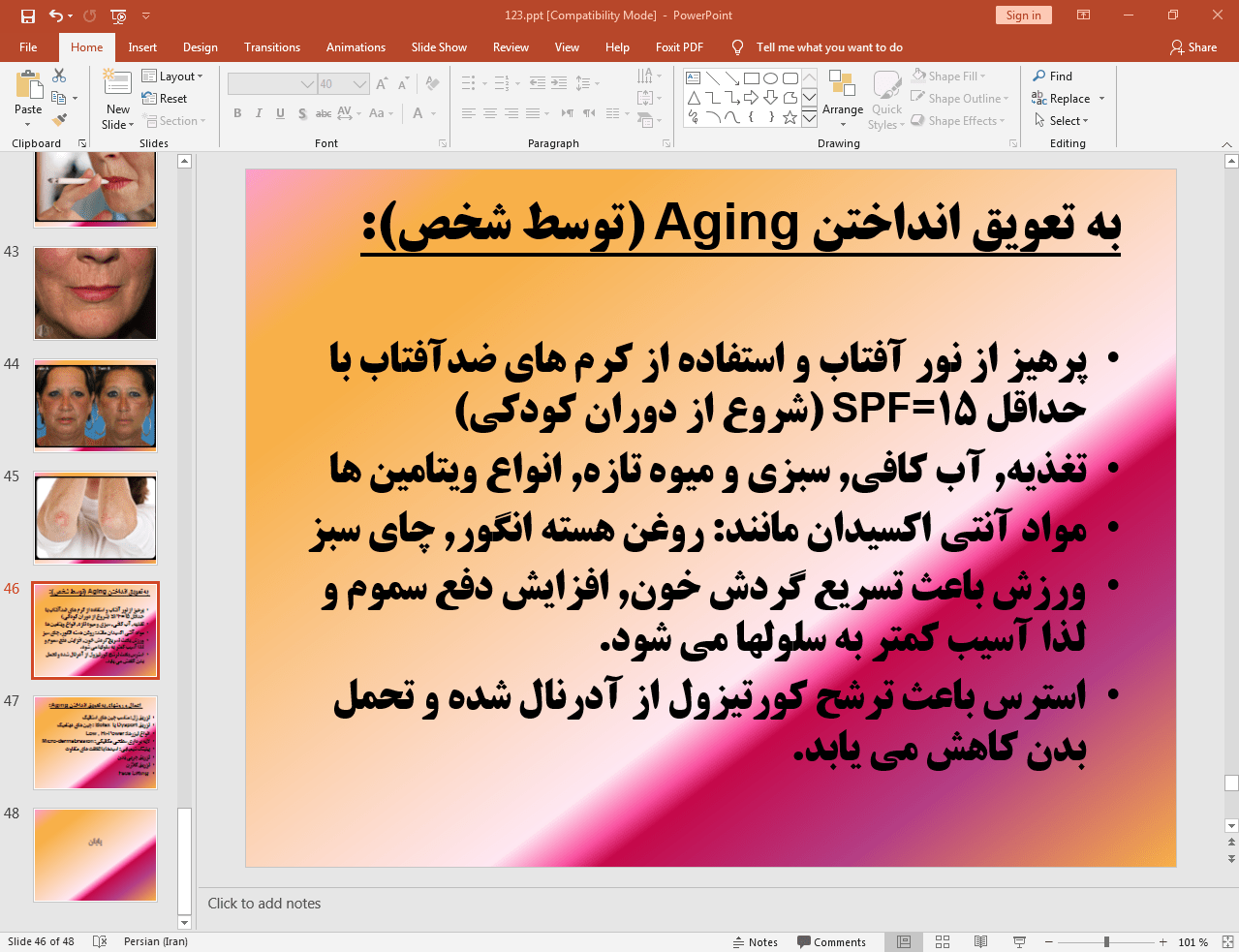Toggle the Notes pane in status bar
Viewport: 1239px width, 952px height.
[x=756, y=942]
